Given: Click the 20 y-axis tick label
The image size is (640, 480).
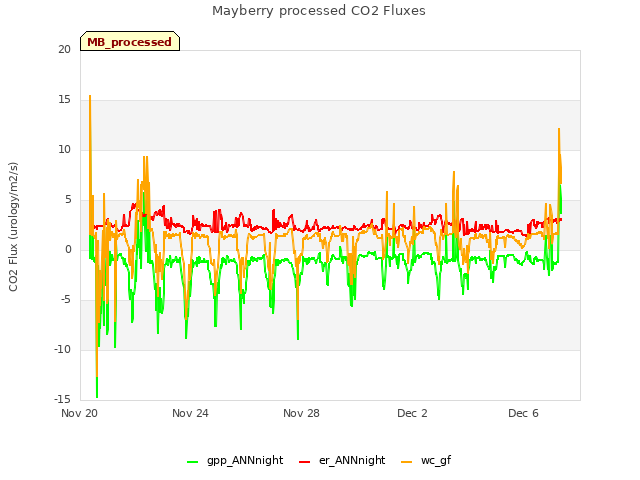Looking at the screenshot, I should coord(64,49).
